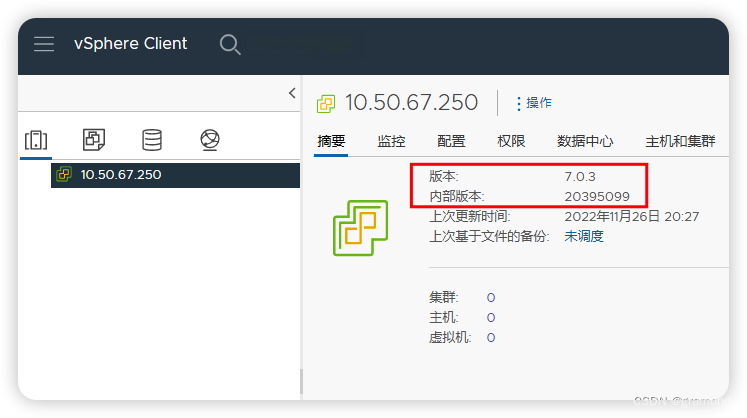Click the 内部版本 label
Screen dimensions: 747x418
(x=456, y=196)
